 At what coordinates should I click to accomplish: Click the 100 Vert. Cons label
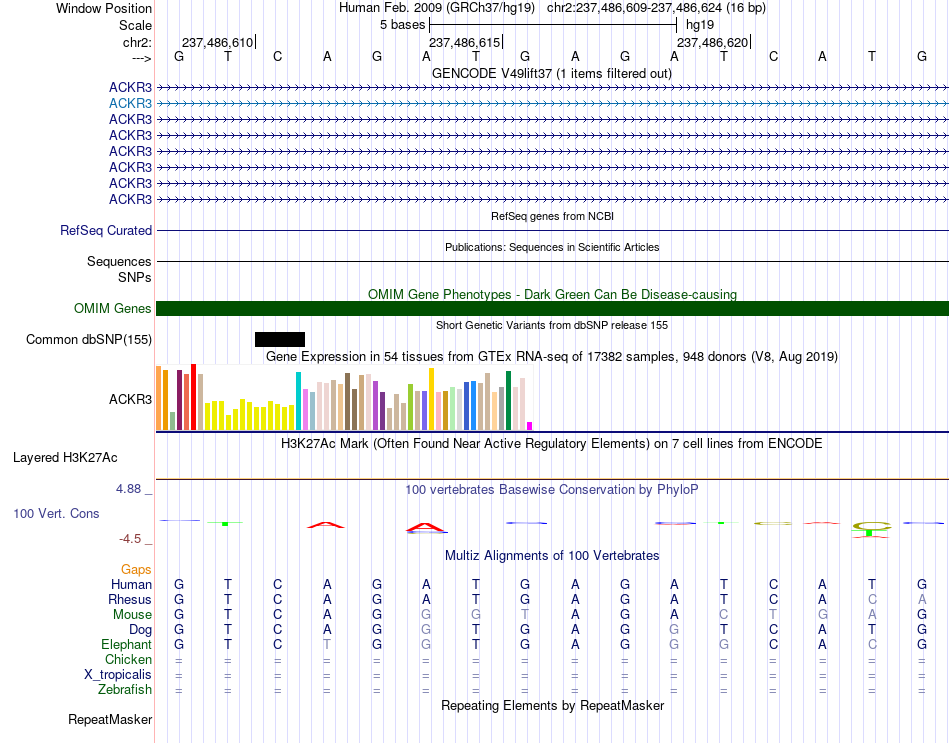tap(56, 513)
